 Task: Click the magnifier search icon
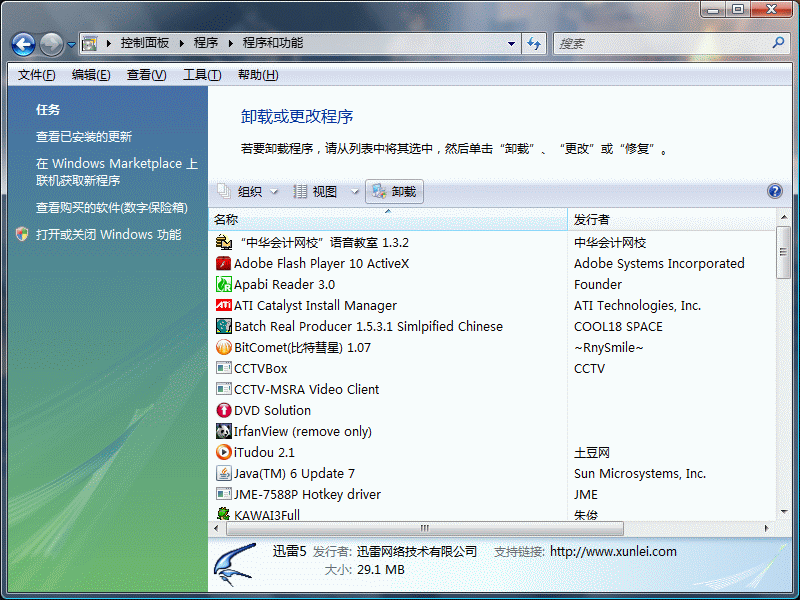click(778, 43)
